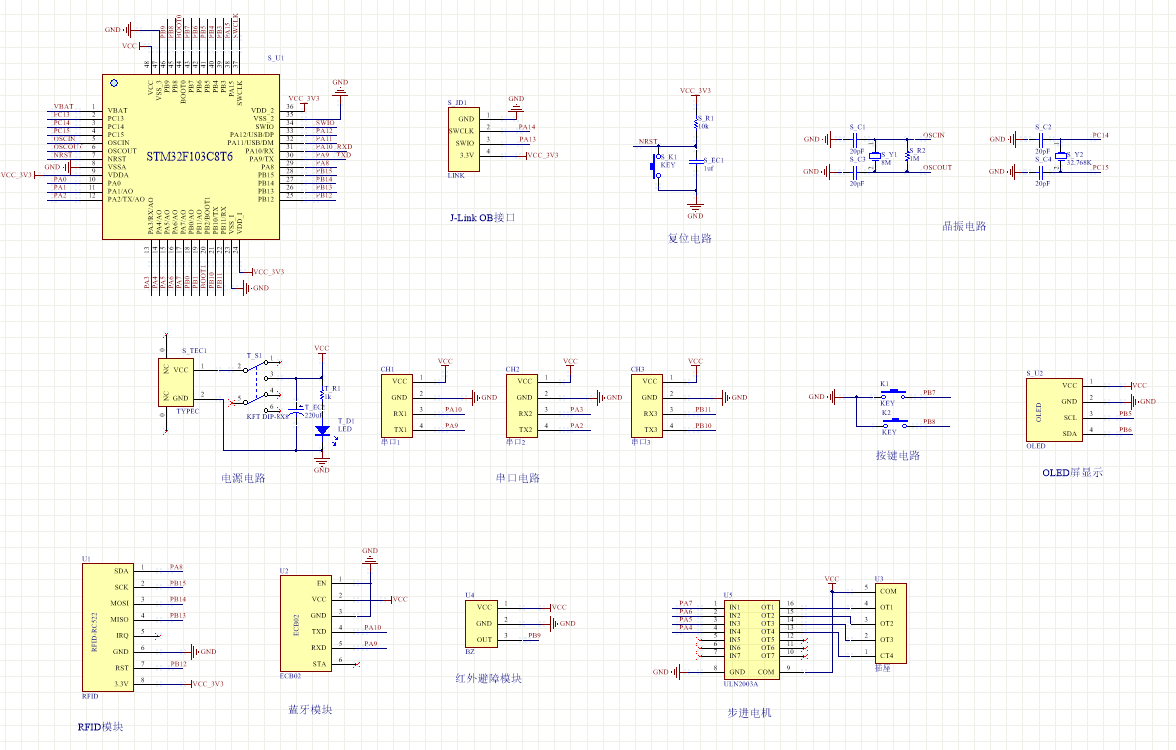Select the STM32F103C8T6 microcontroller symbol
Image resolution: width=1176 pixels, height=750 pixels.
click(x=190, y=157)
